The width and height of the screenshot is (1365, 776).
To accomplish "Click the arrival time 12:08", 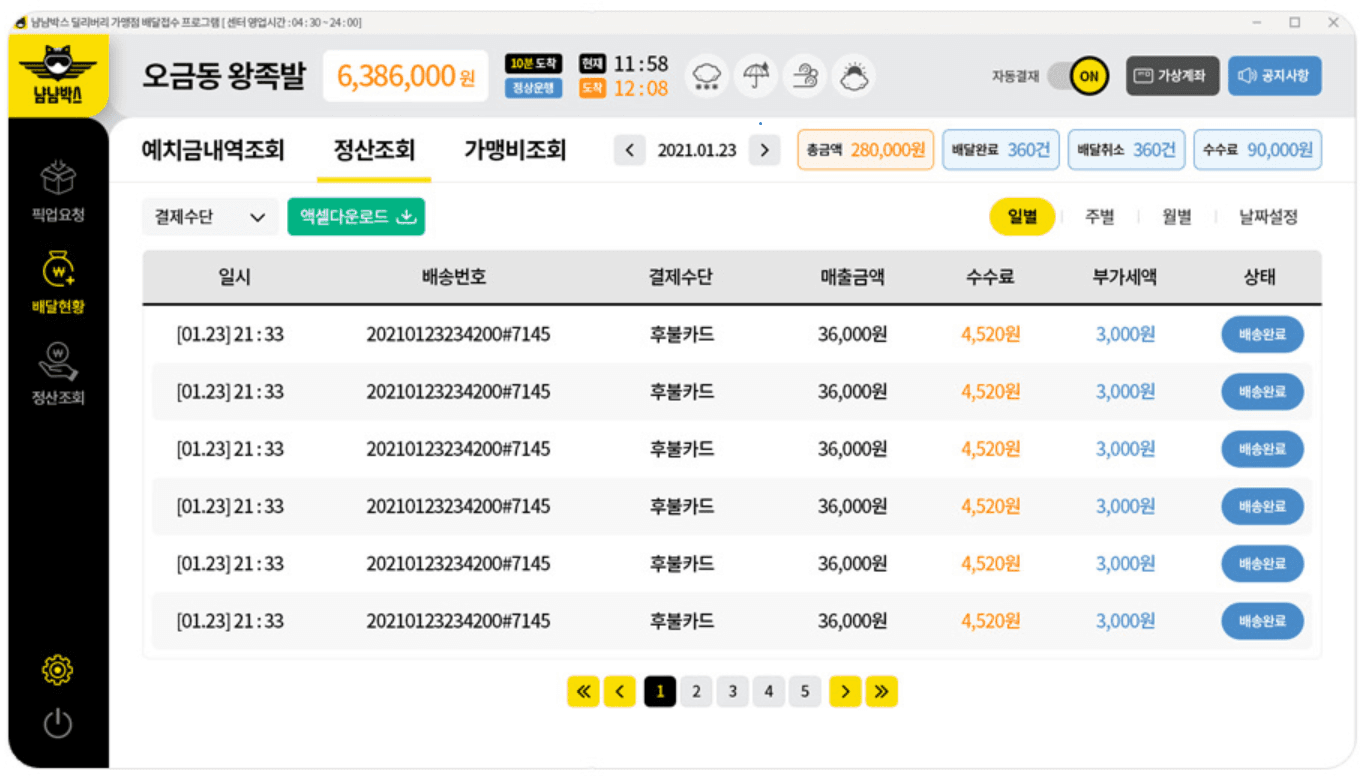I will pos(640,88).
